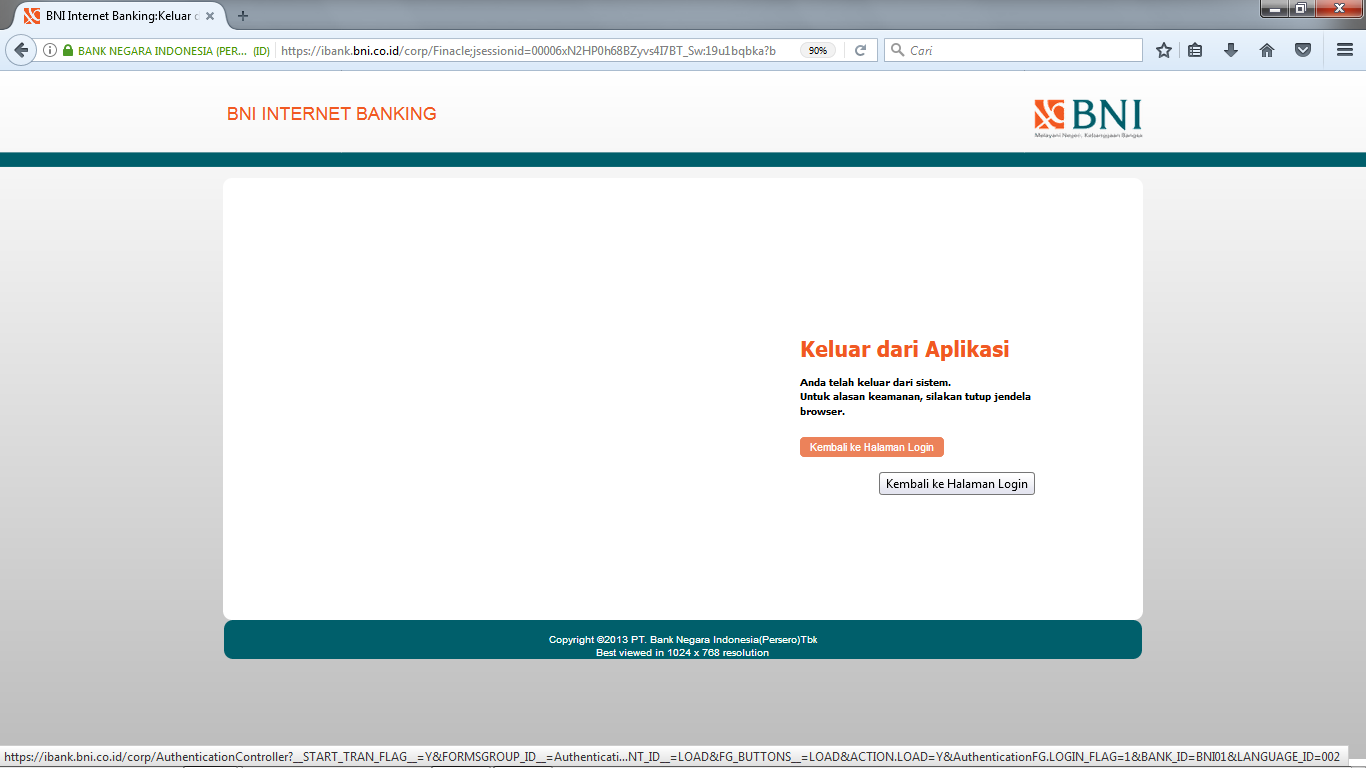Select the BNI Internet Banking:Keluar tab

coord(120,16)
